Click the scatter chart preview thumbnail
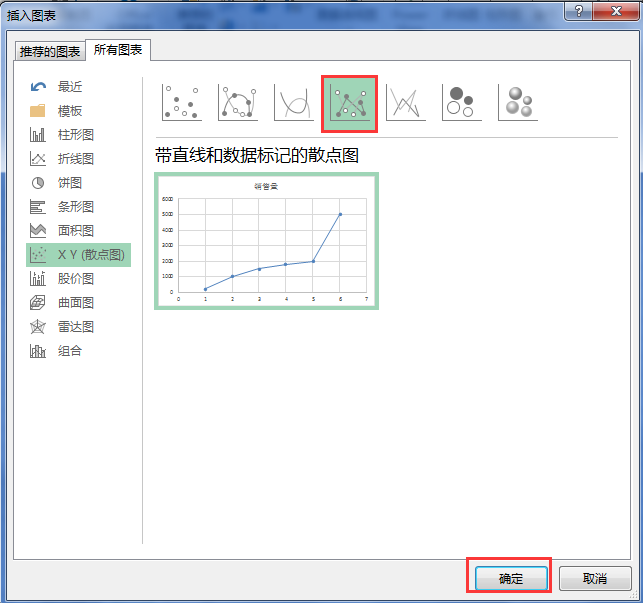The image size is (643, 603). tap(267, 241)
